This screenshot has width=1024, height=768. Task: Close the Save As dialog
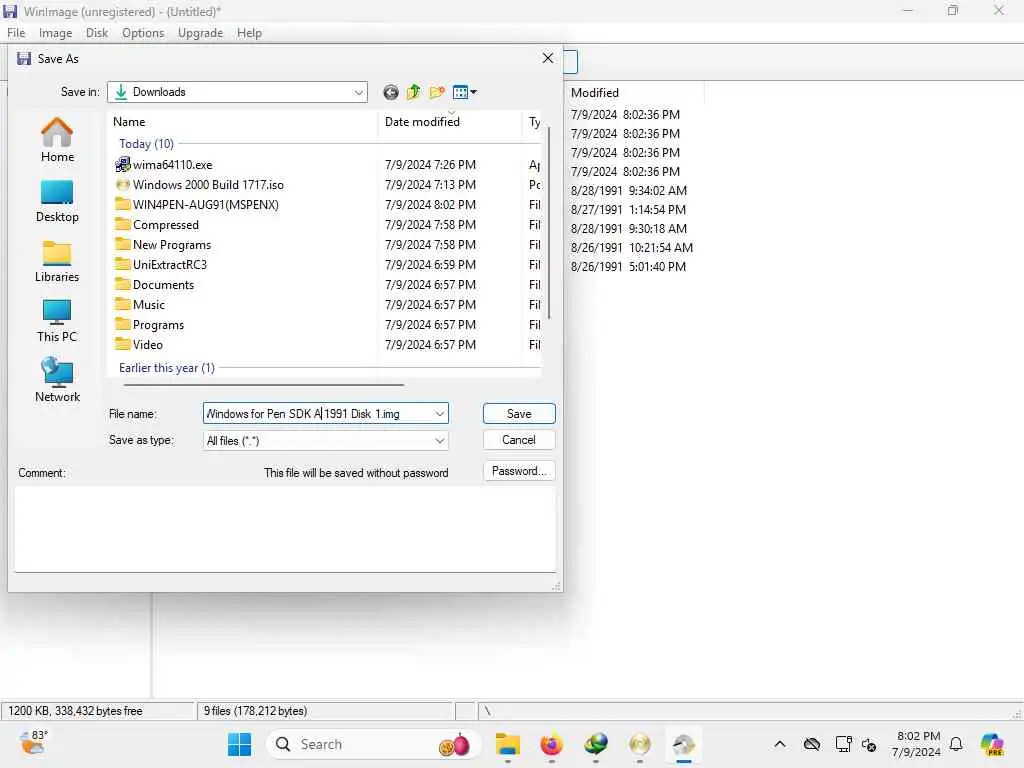tap(548, 58)
